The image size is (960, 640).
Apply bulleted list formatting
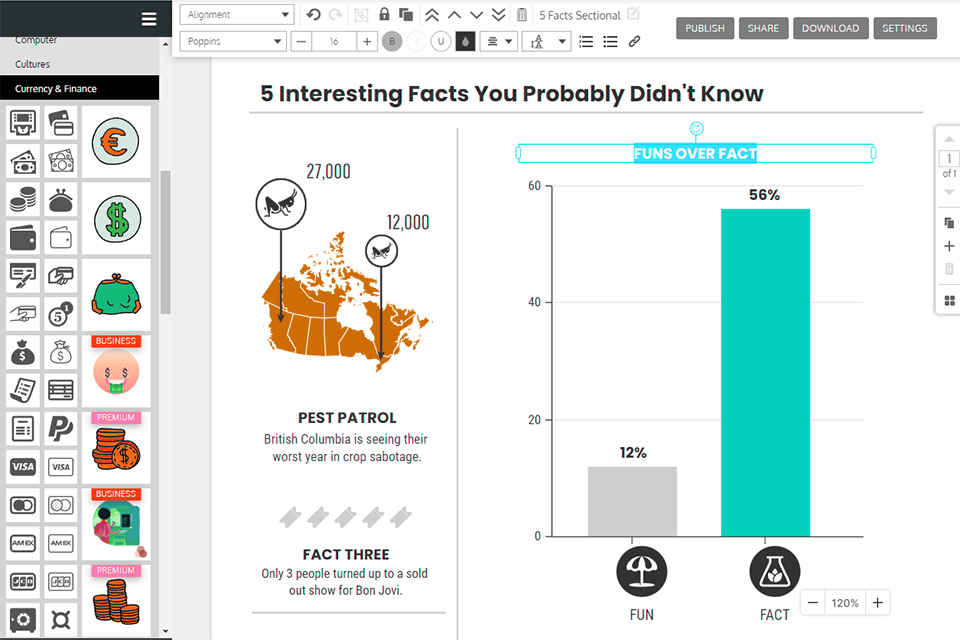(x=610, y=42)
